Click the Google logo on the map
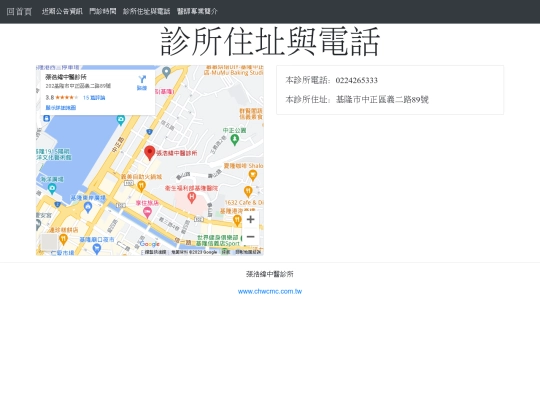The height and width of the screenshot is (405, 540). 150,244
